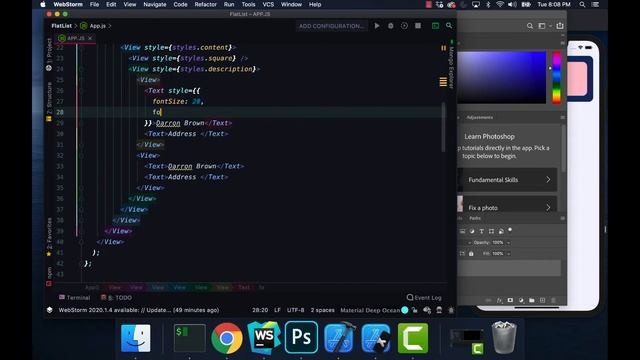Open the Navigate menu

[155, 4]
